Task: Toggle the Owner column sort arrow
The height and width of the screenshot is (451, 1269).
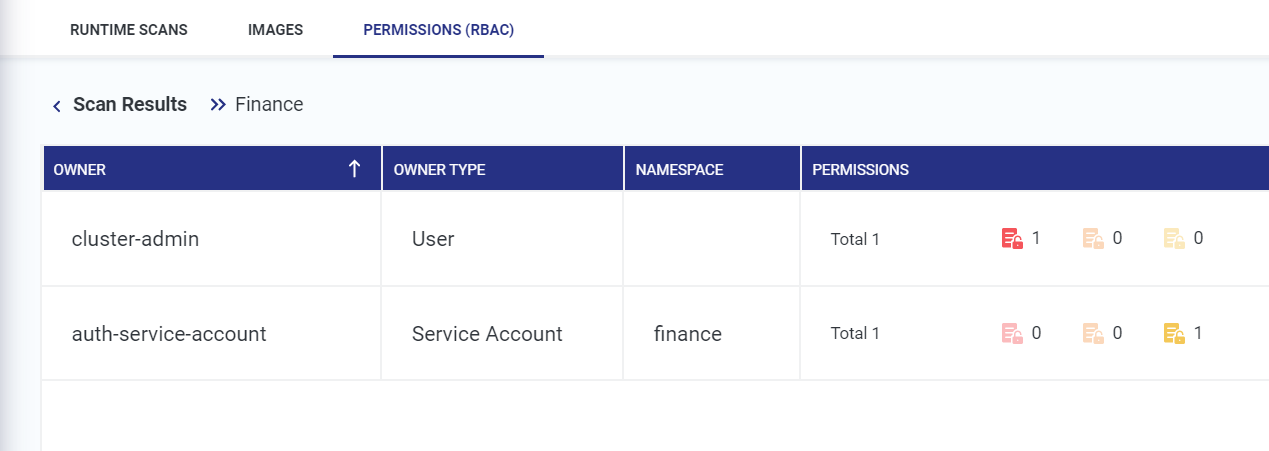Action: [x=354, y=169]
